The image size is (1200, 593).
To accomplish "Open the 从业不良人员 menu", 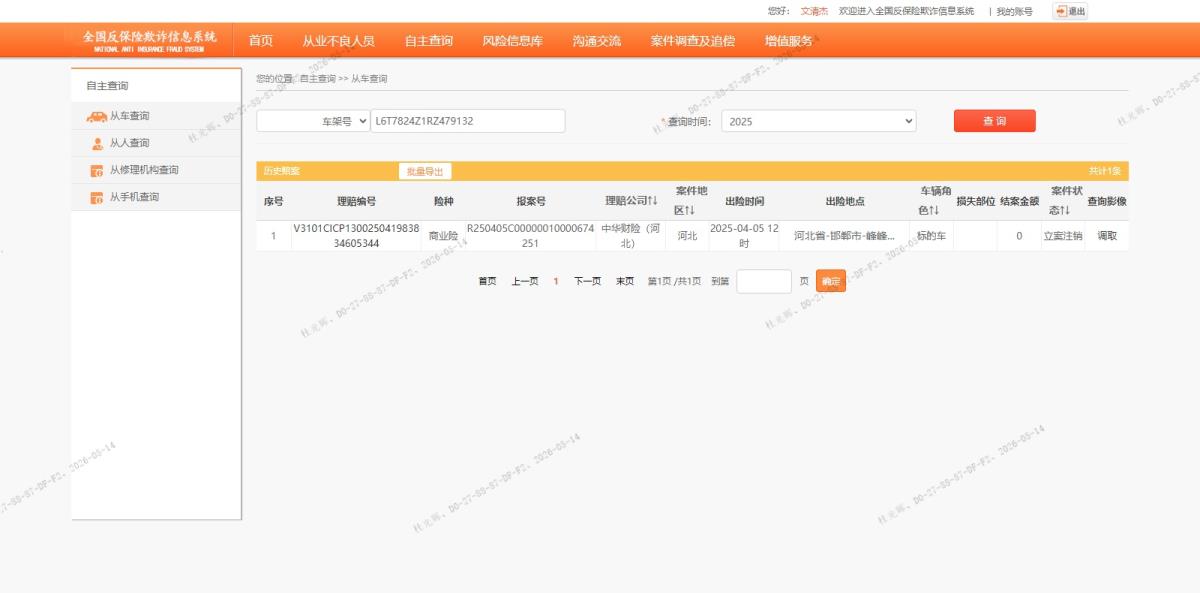I will click(x=338, y=41).
